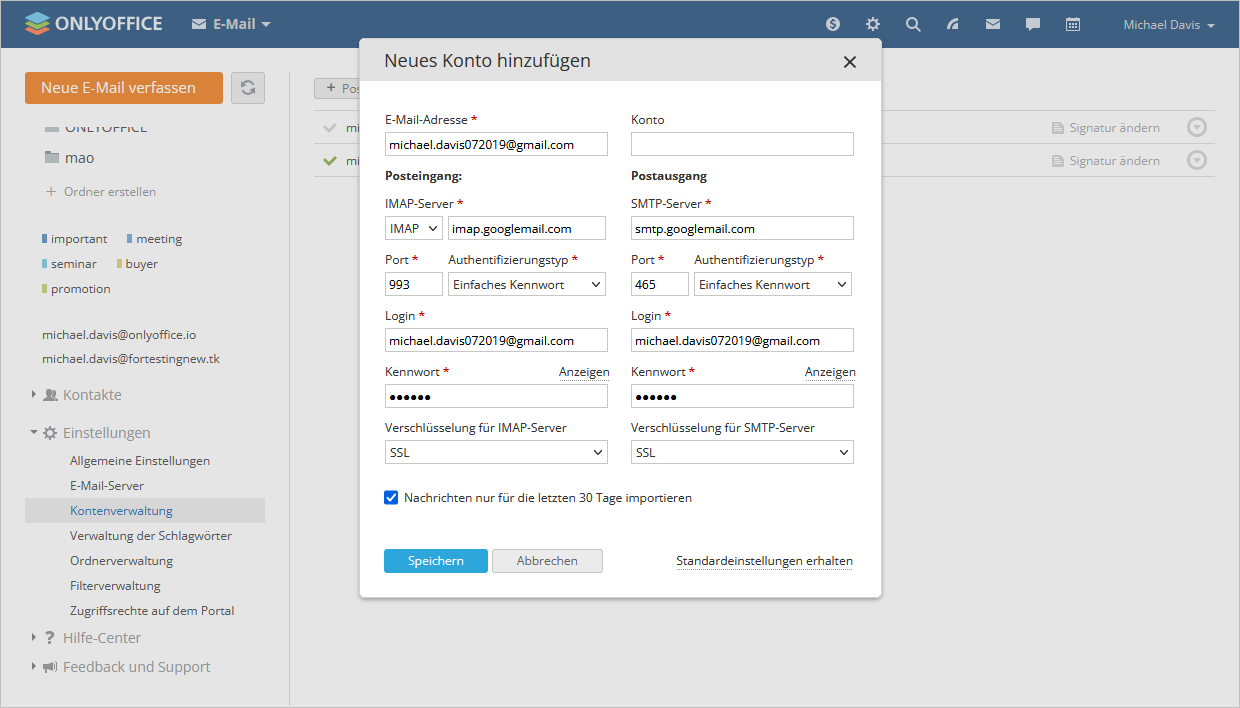Click the Speichern button
The image size is (1240, 708).
(x=436, y=561)
